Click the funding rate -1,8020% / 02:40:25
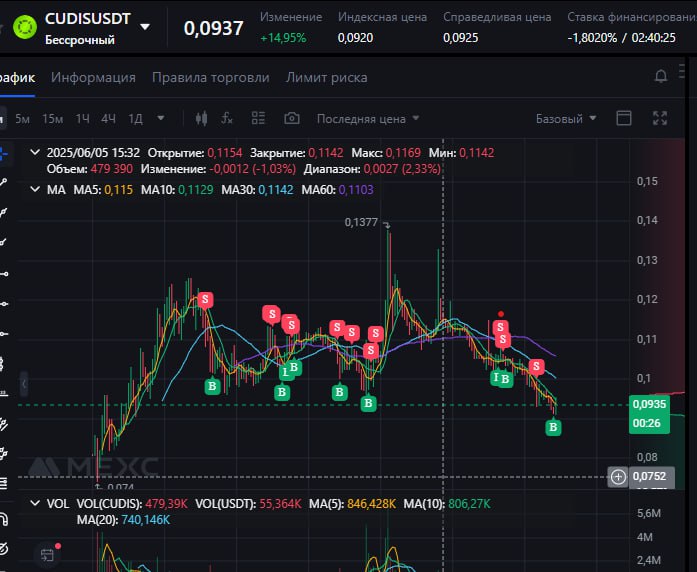The width and height of the screenshot is (697, 572). tap(621, 38)
